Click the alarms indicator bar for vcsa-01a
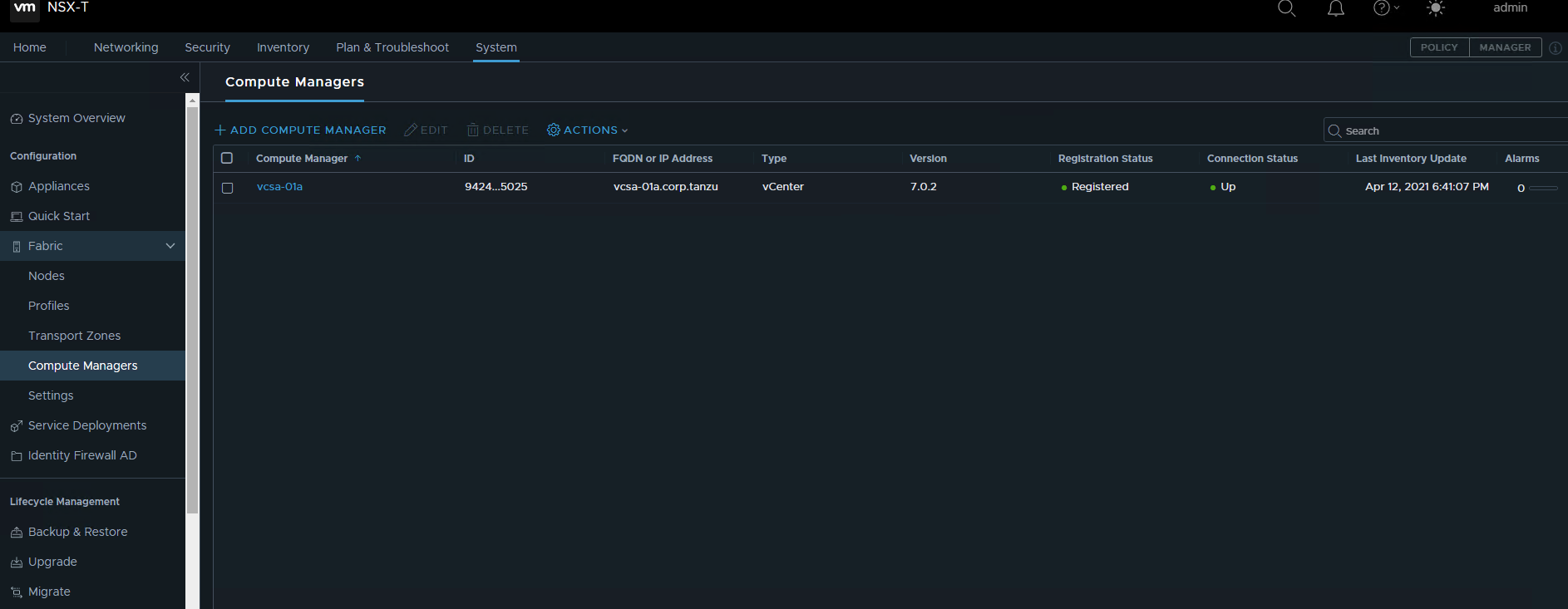Screen dimensions: 1568x609 click(x=1543, y=188)
